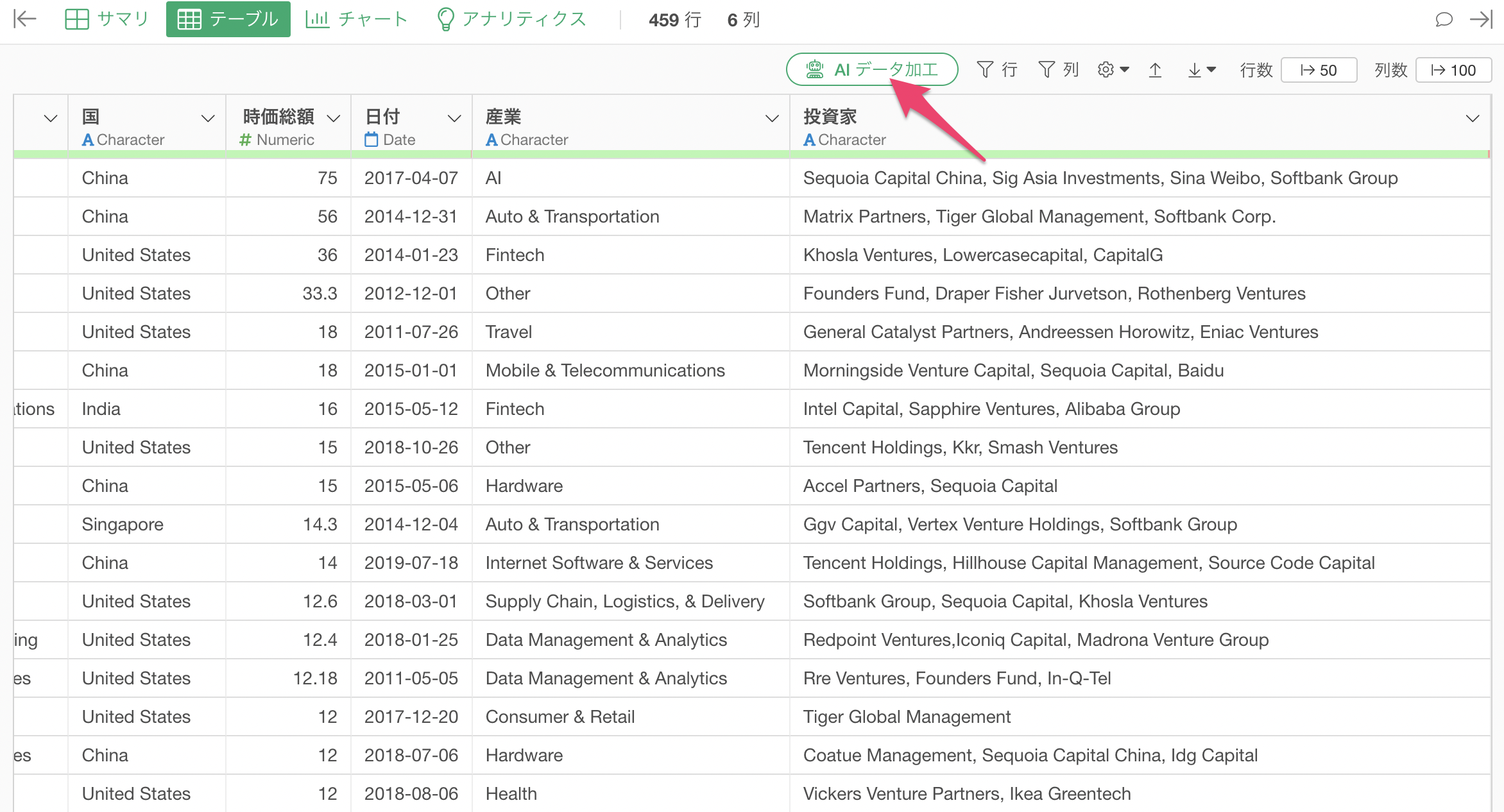Select cell Vickers Venture Partners, Ikea Greentech
The image size is (1504, 812).
tap(1140, 793)
